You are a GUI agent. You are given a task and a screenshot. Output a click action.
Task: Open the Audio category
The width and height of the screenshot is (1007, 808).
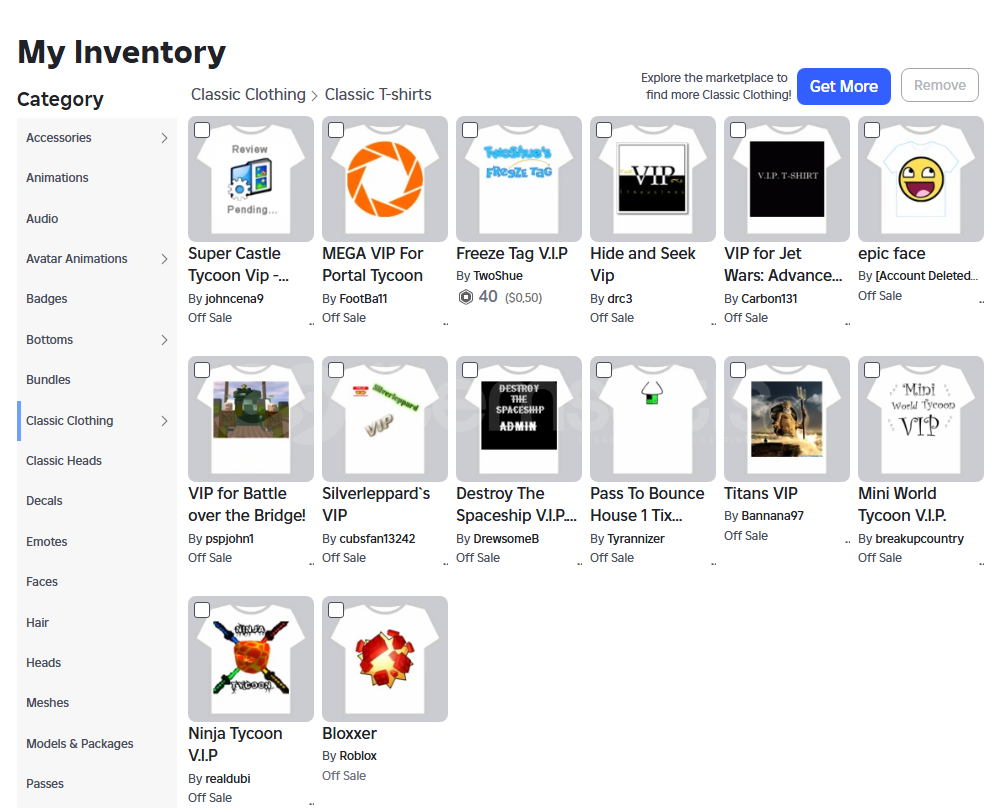click(97, 218)
